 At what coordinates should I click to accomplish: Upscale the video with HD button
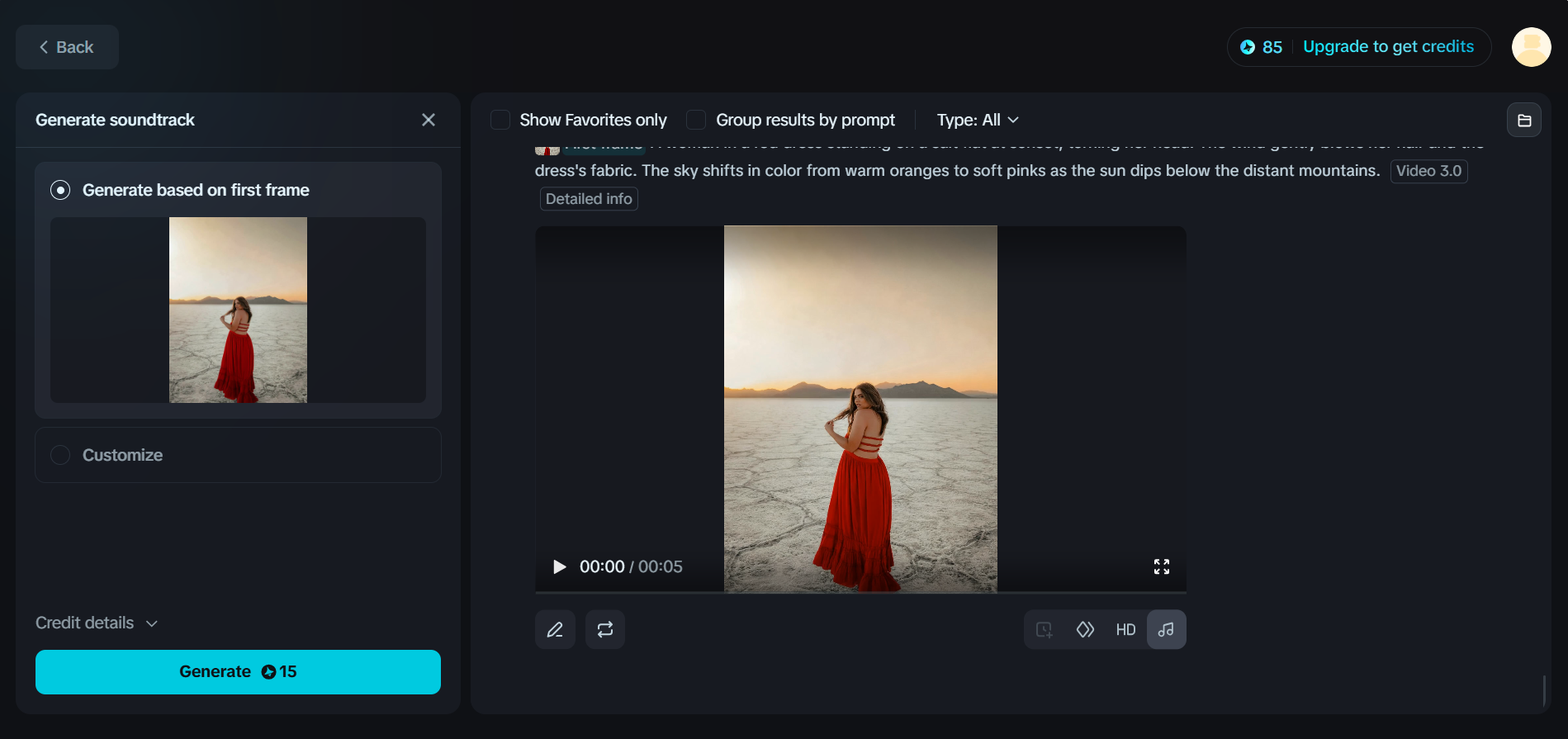[1125, 629]
